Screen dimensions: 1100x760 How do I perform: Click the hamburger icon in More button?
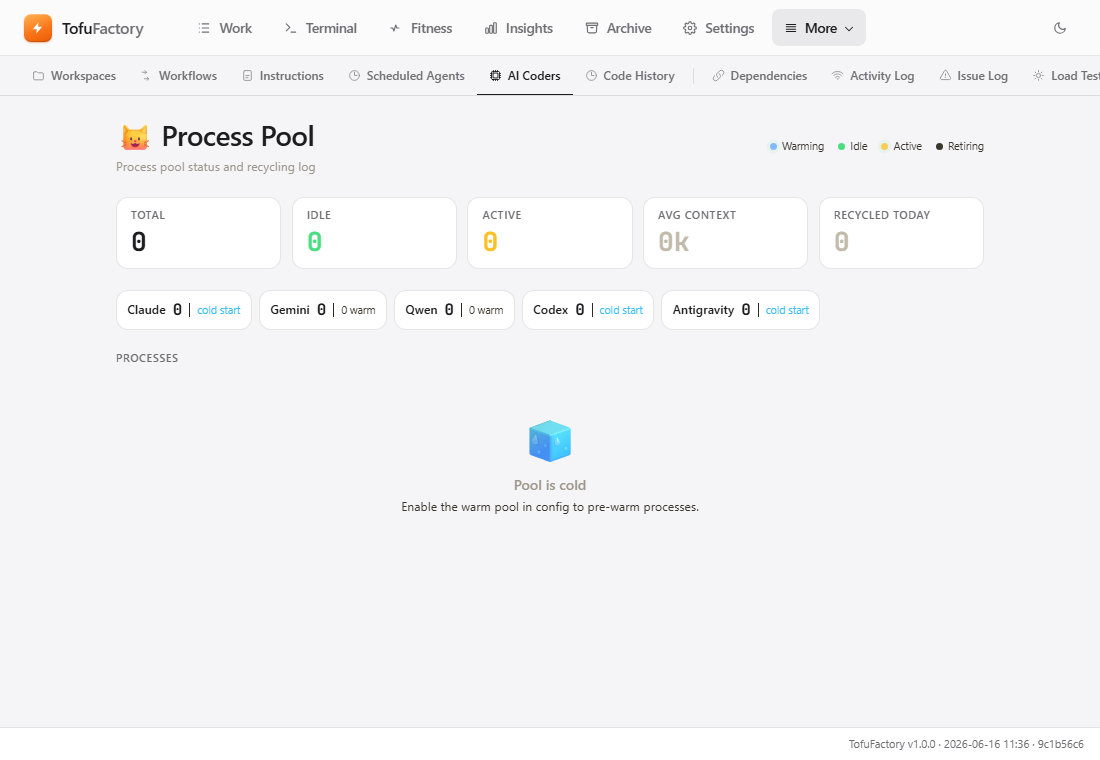pyautogui.click(x=791, y=28)
